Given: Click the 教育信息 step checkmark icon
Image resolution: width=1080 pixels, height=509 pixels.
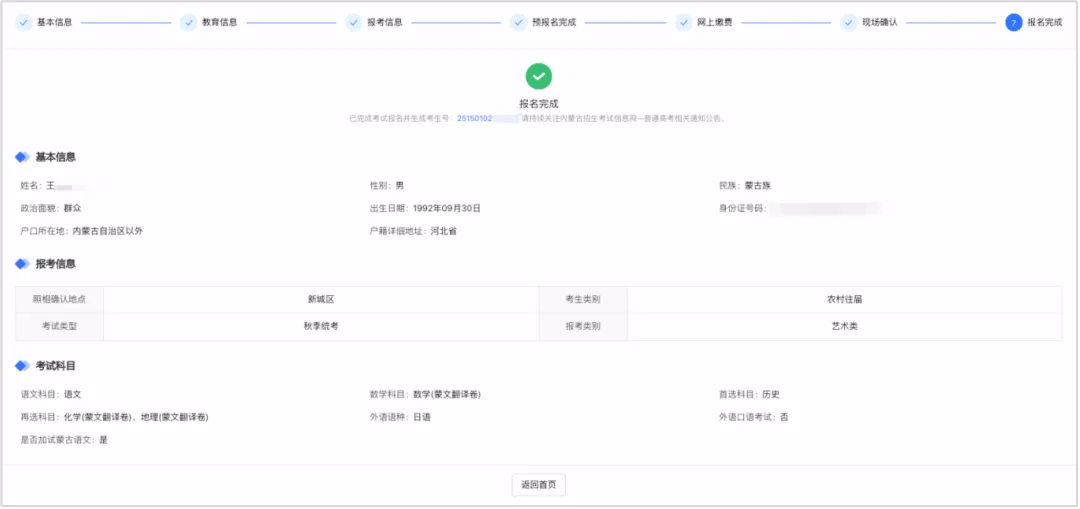Looking at the screenshot, I should (188, 22).
